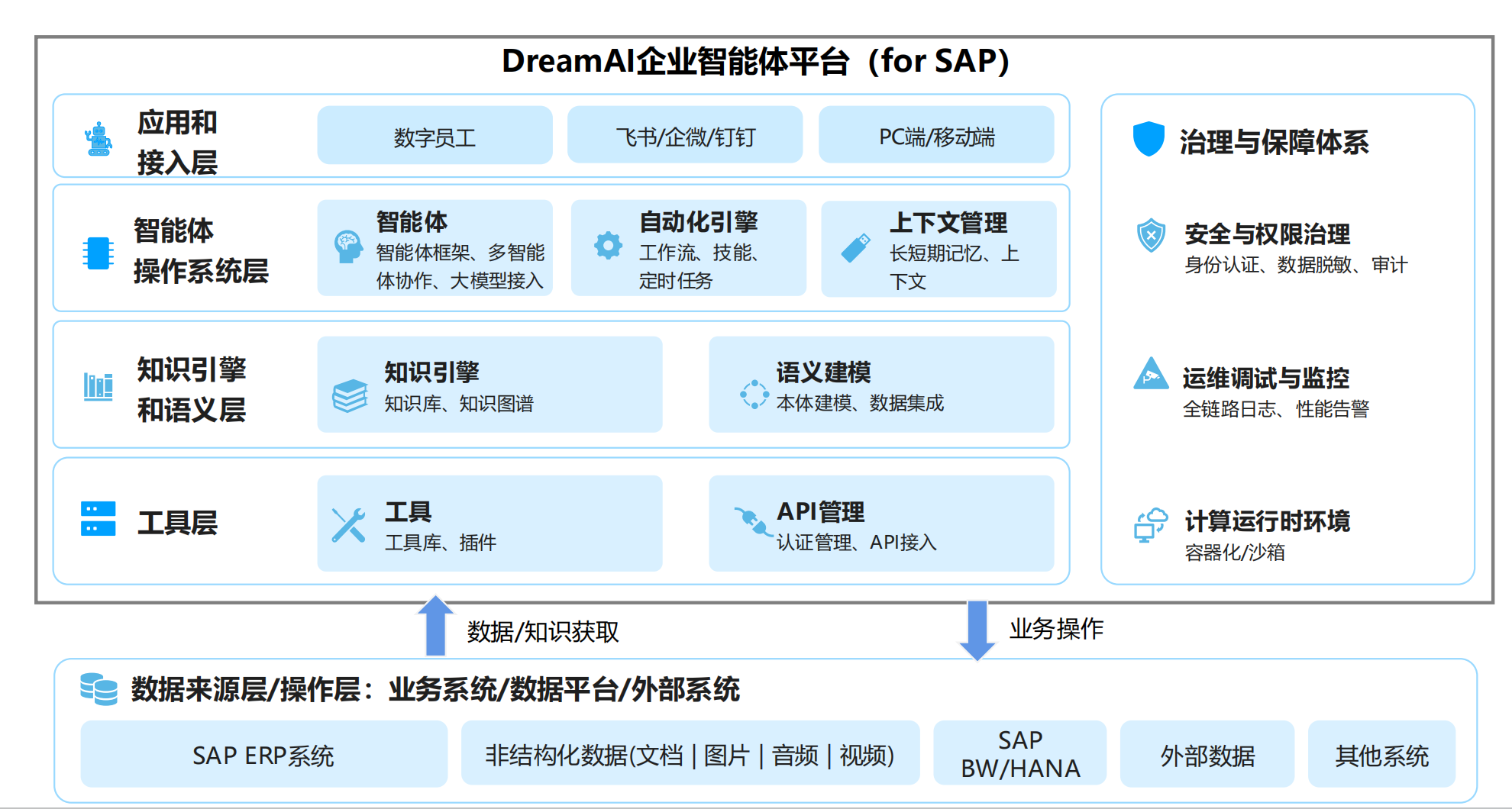Select the SAP BW/HANA box
The height and width of the screenshot is (809, 1512).
[x=1020, y=754]
